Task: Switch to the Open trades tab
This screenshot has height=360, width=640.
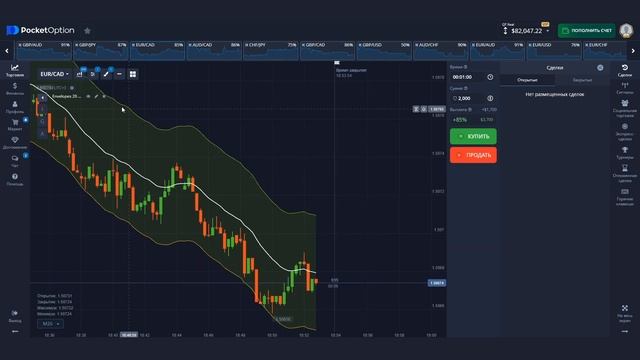Action: coord(527,80)
